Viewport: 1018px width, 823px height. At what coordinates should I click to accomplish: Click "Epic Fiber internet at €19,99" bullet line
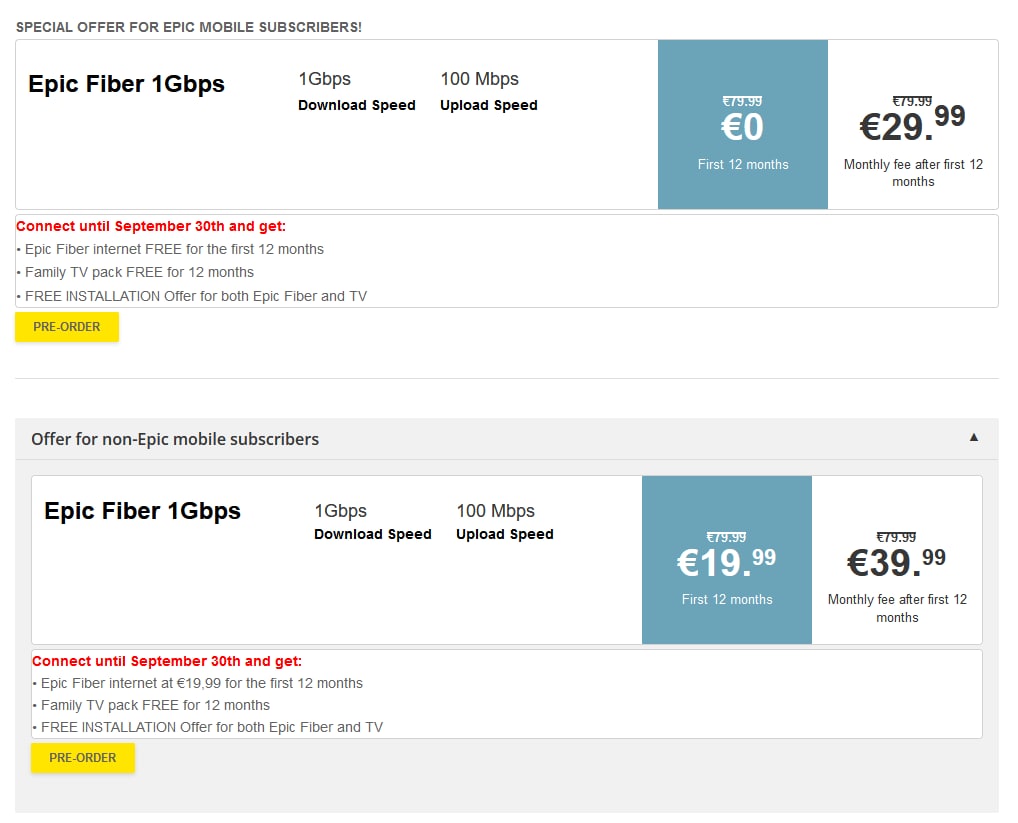pos(201,683)
